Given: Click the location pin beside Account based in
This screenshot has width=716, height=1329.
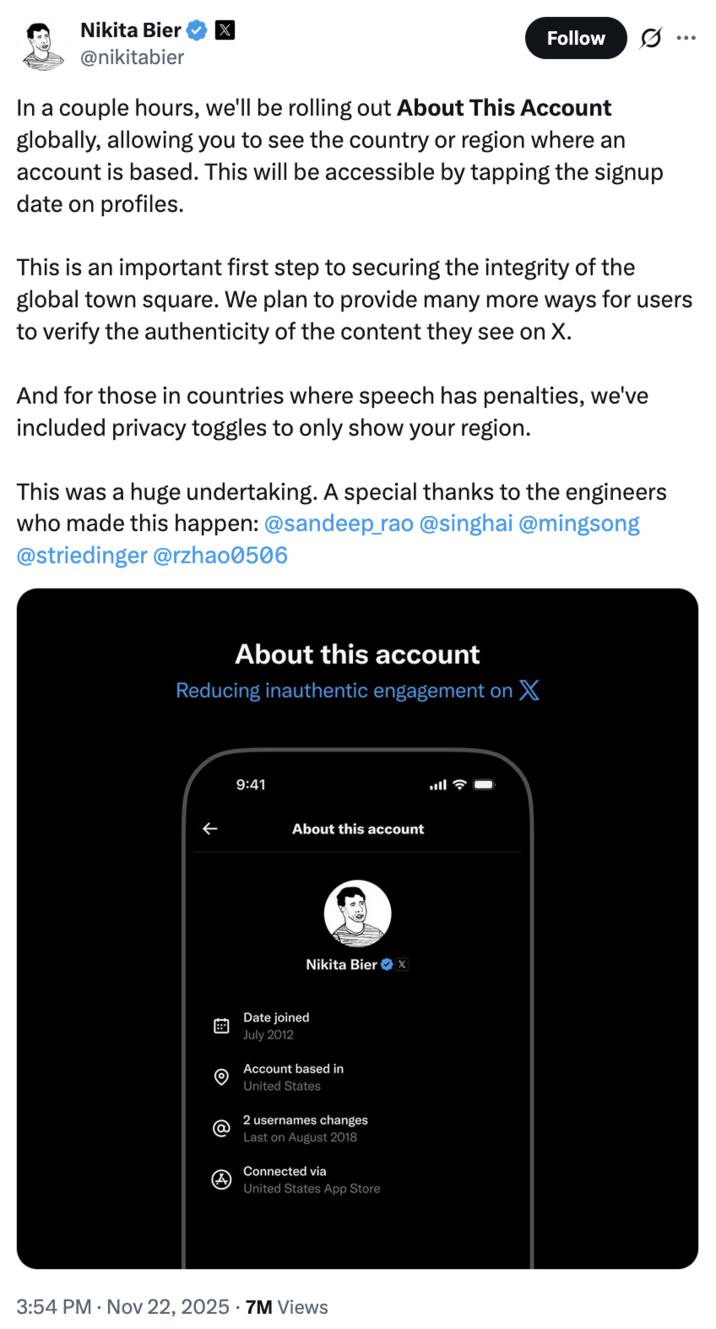Looking at the screenshot, I should click(221, 1076).
